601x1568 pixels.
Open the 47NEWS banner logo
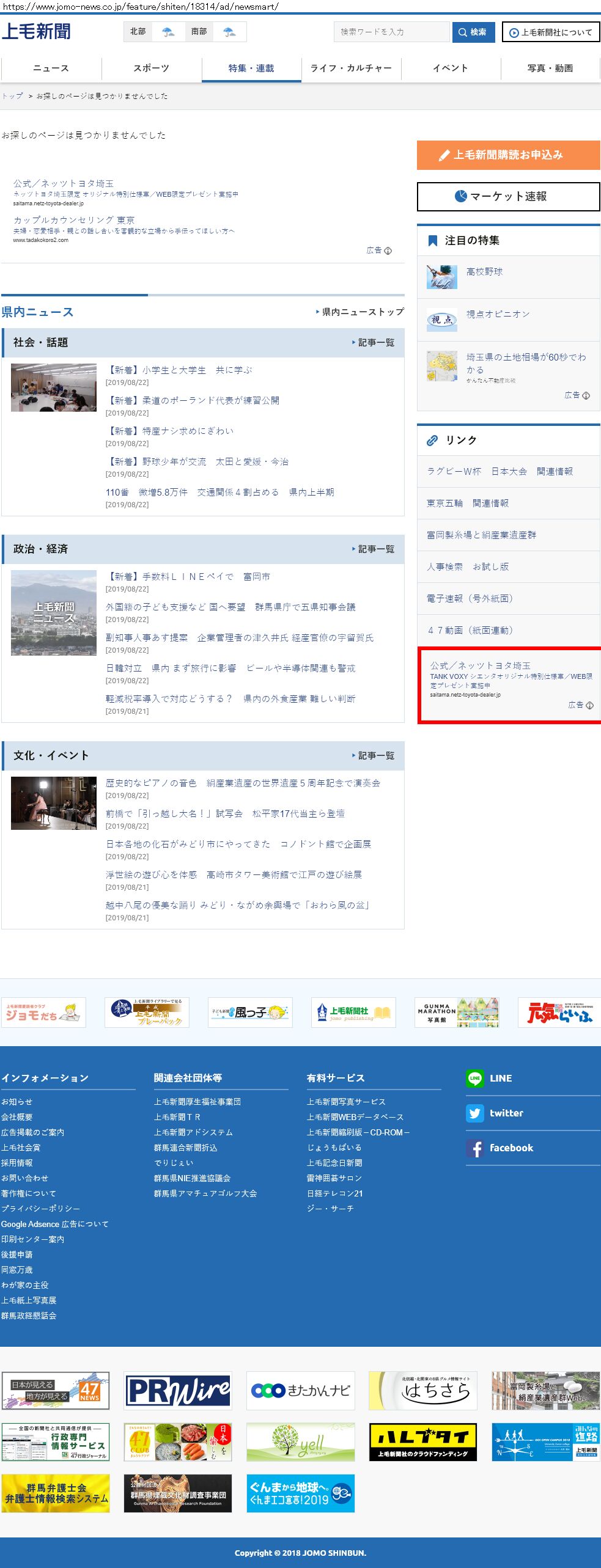(x=56, y=1390)
